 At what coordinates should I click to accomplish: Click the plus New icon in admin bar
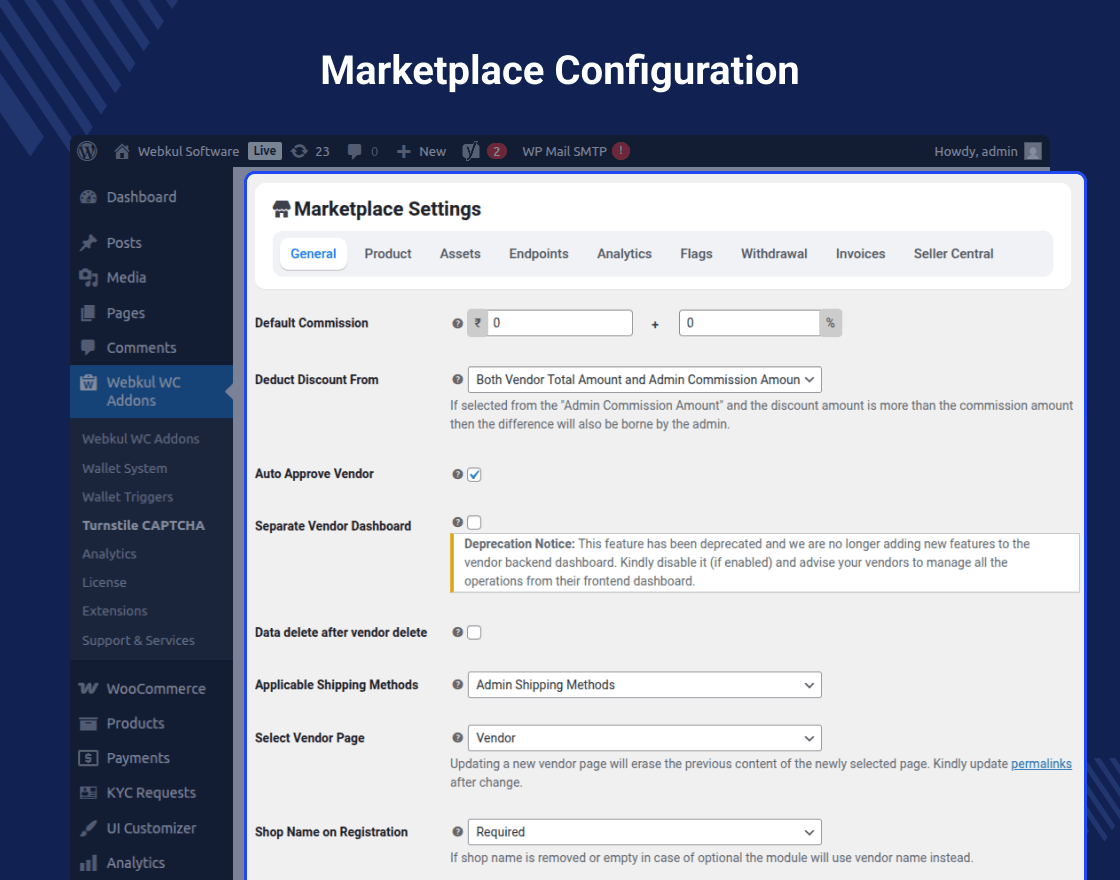pyautogui.click(x=404, y=151)
